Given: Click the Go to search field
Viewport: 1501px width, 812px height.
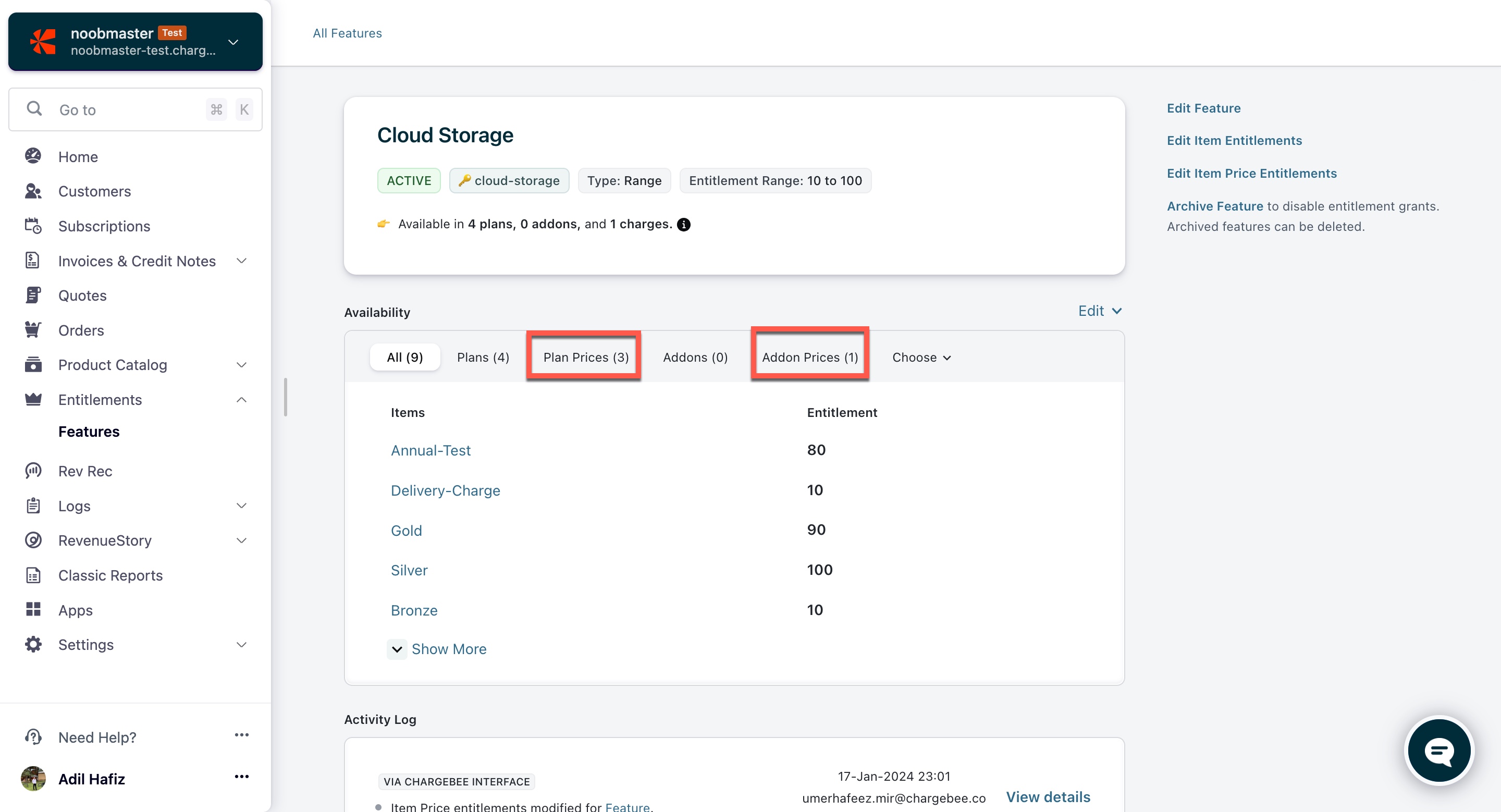Looking at the screenshot, I should pyautogui.click(x=128, y=109).
